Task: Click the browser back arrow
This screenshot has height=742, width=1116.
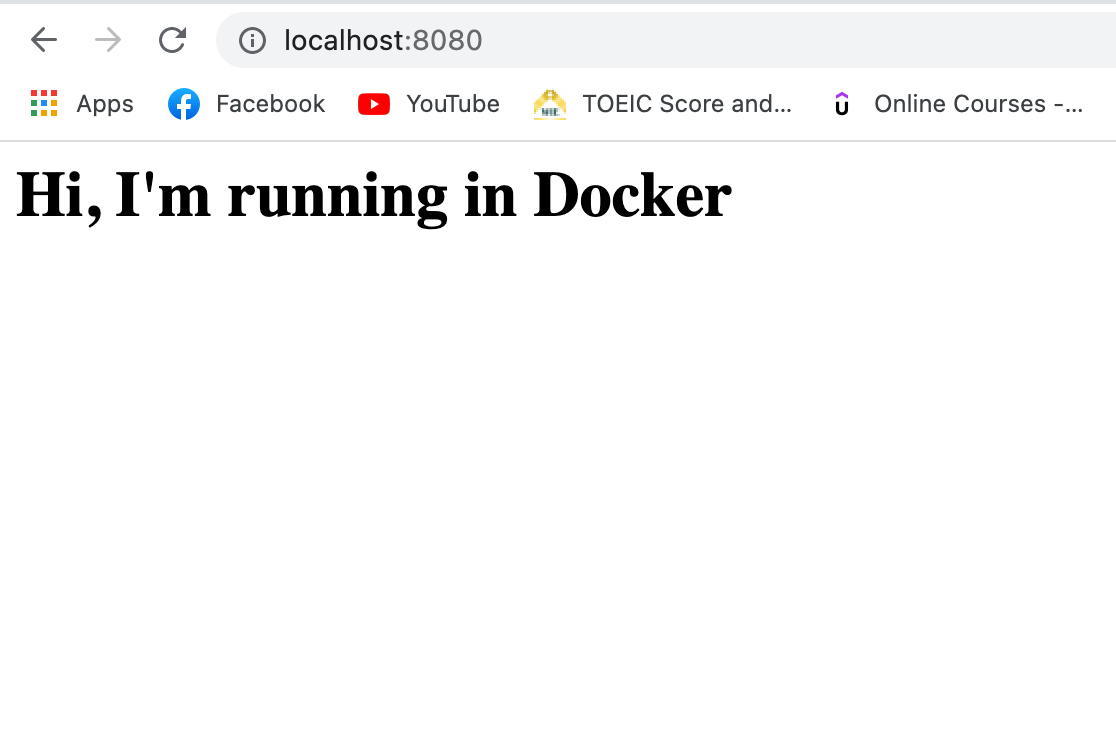Action: pos(44,40)
